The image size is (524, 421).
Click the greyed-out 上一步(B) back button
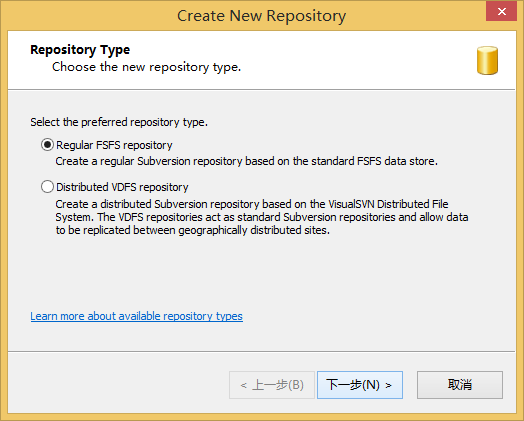tap(272, 385)
